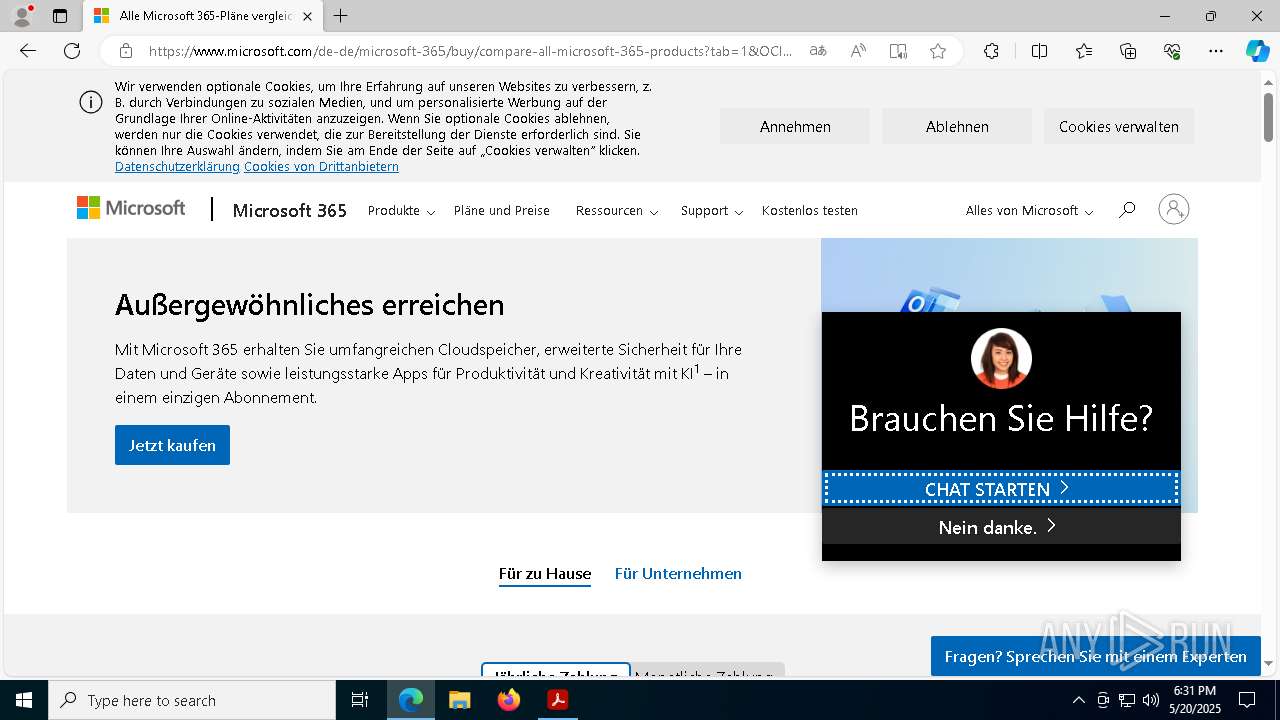The width and height of the screenshot is (1280, 720).
Task: Show hidden system tray icons
Action: [1078, 700]
